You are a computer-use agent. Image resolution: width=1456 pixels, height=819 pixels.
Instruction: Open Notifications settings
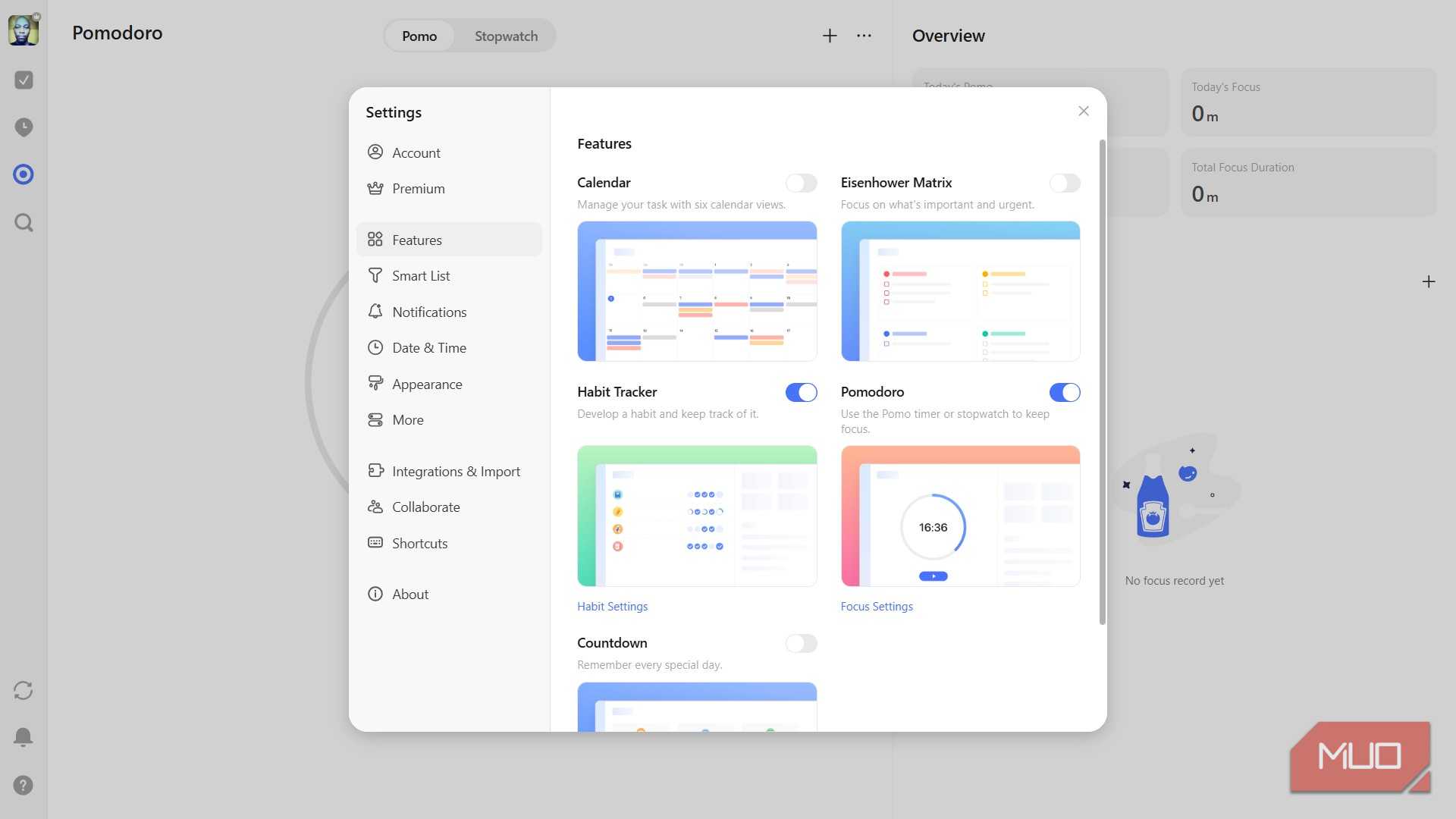point(449,312)
